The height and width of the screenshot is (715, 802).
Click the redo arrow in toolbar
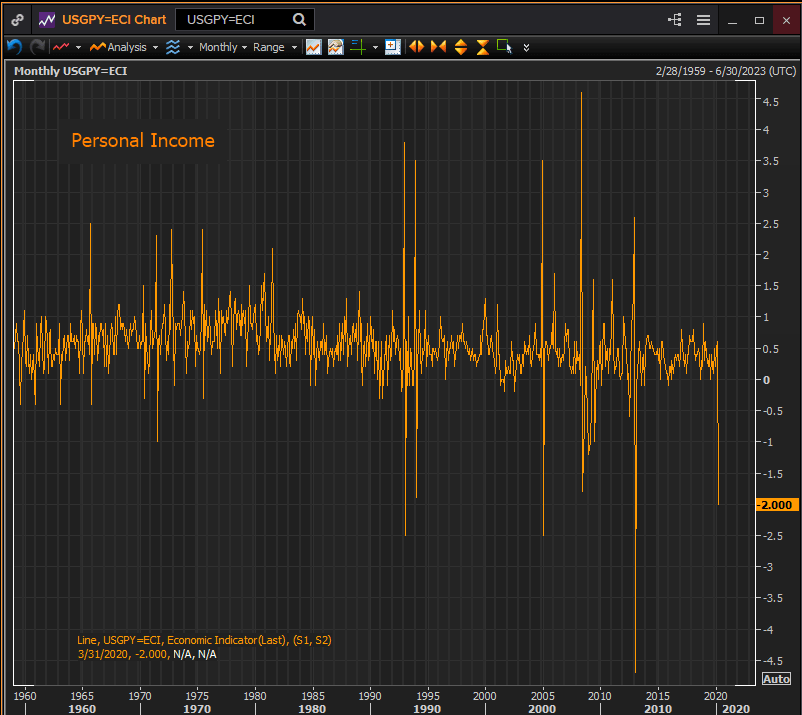pyautogui.click(x=37, y=47)
